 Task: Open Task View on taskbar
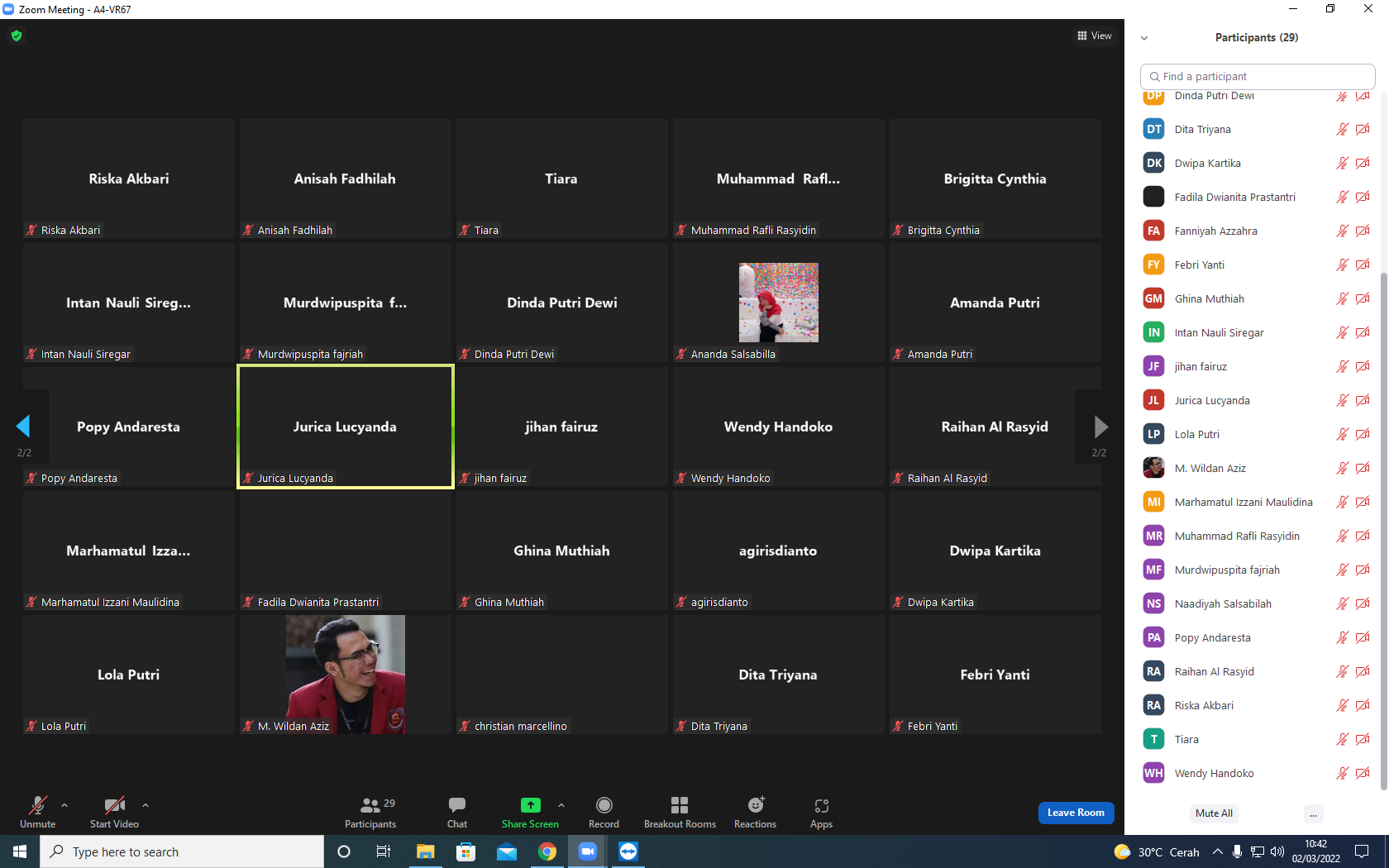(384, 851)
